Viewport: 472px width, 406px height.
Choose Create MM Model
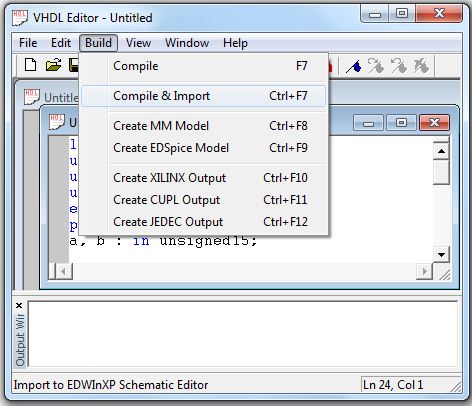click(203, 126)
